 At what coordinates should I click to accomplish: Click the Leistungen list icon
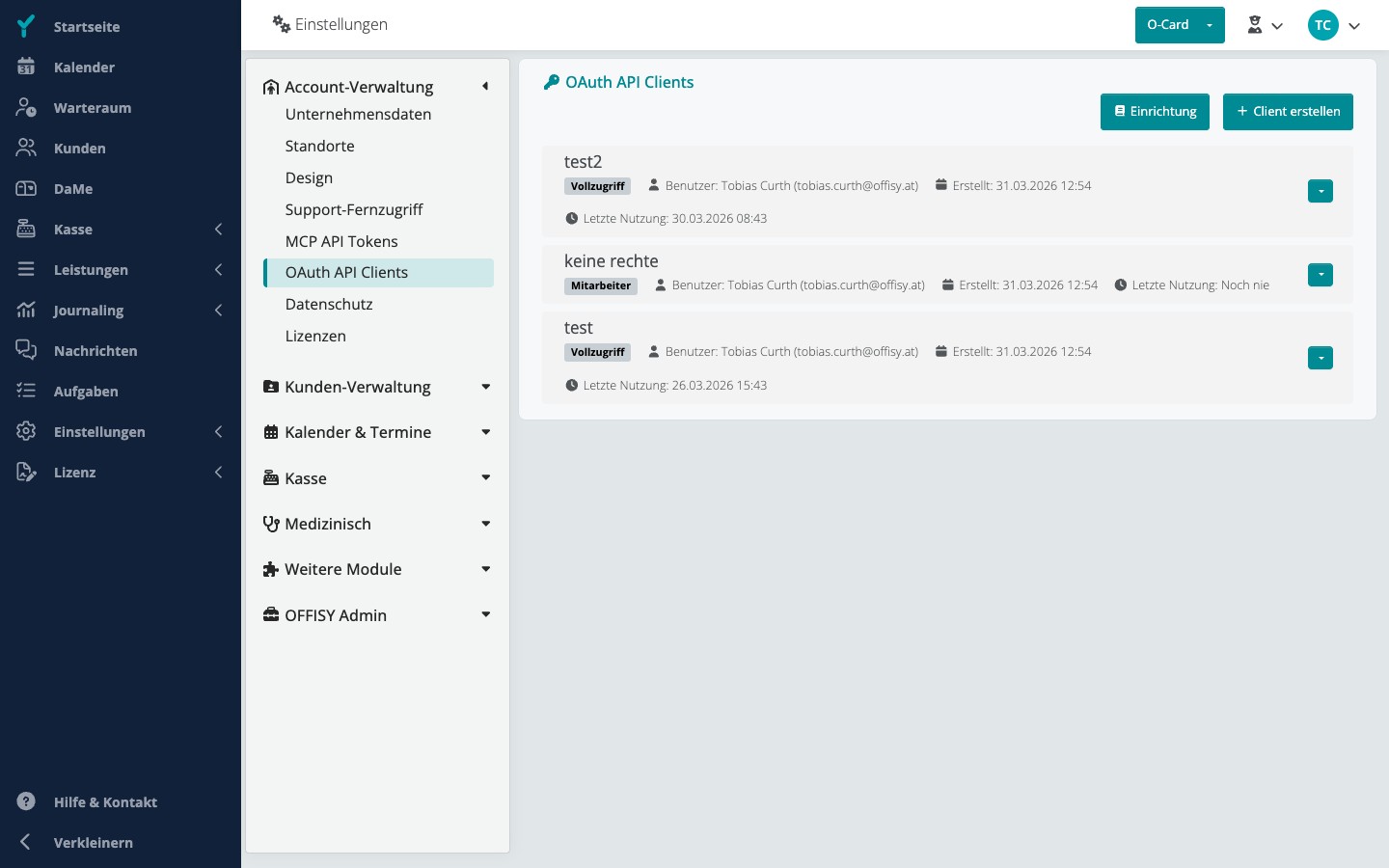[x=26, y=269]
